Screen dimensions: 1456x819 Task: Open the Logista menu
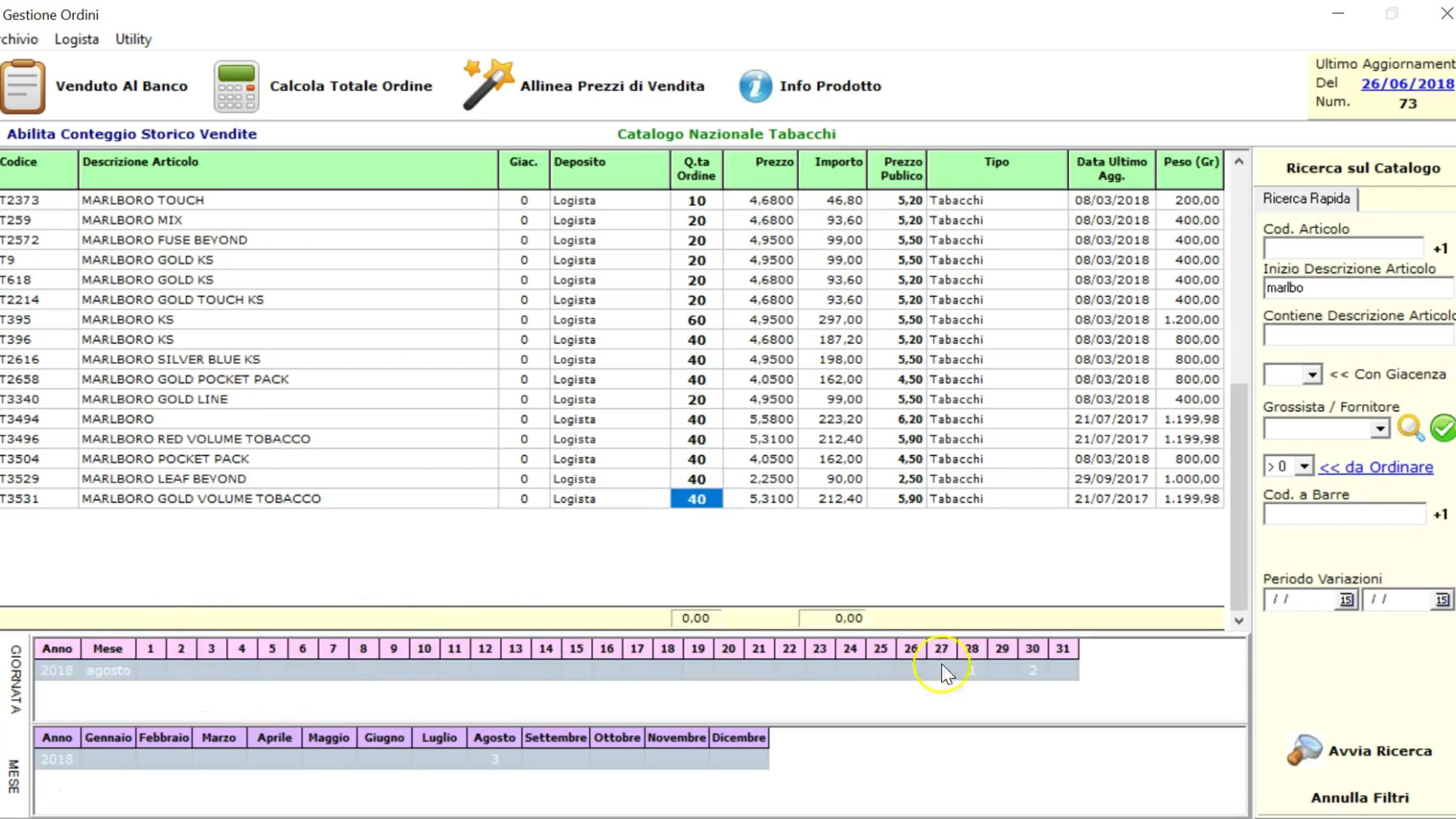[76, 39]
